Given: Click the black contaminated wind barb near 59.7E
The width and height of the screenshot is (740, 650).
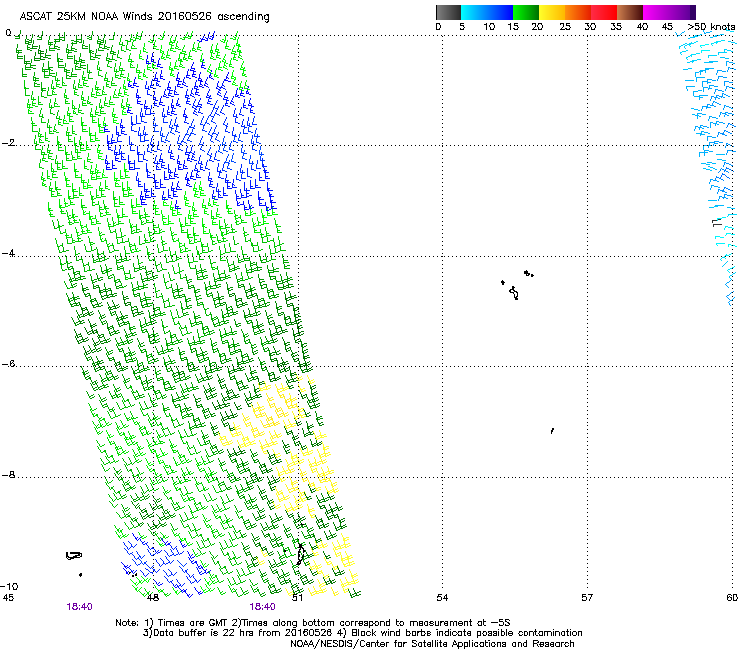Looking at the screenshot, I should click(717, 222).
